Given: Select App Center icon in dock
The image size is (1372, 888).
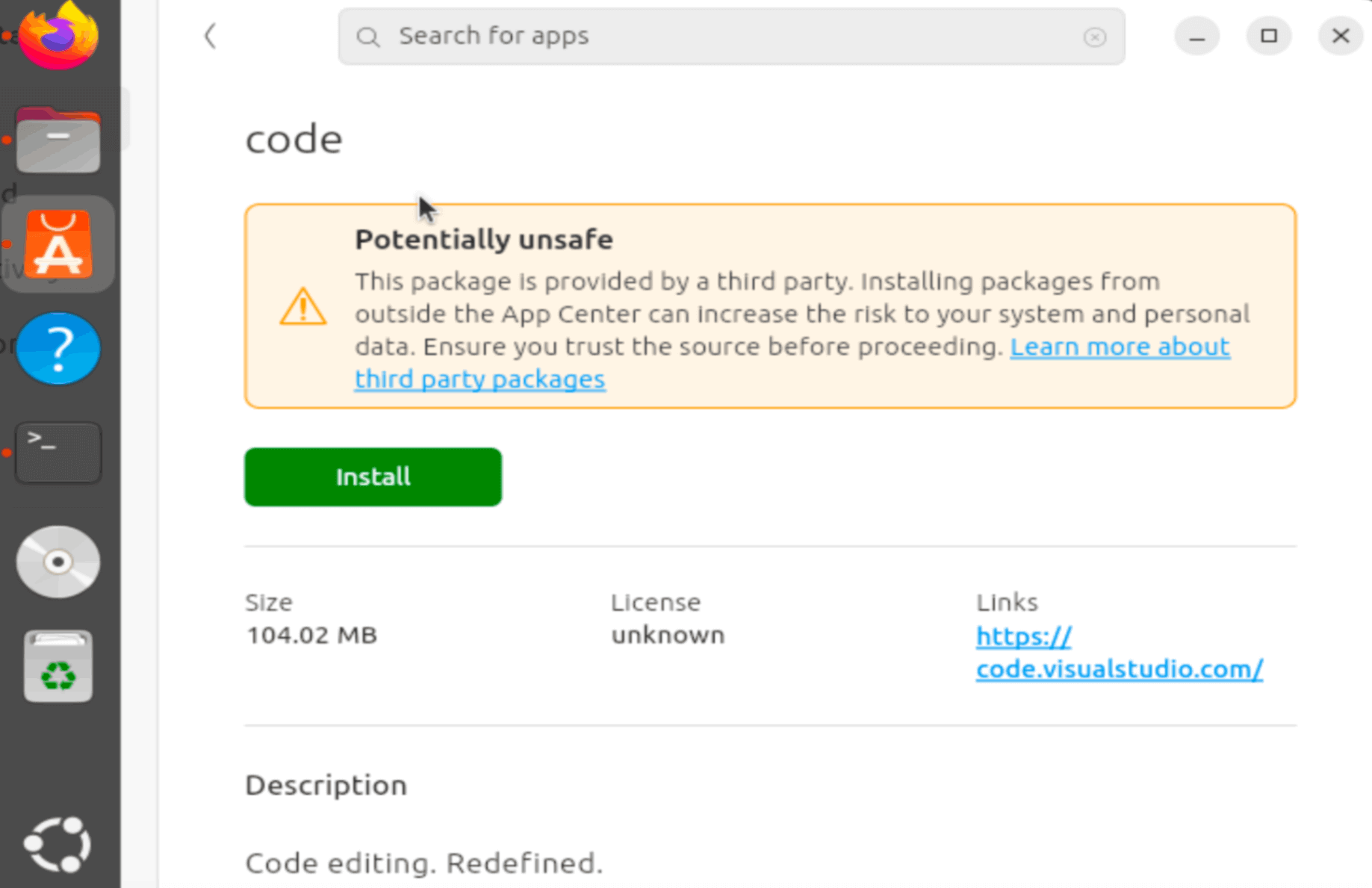Looking at the screenshot, I should [x=58, y=244].
